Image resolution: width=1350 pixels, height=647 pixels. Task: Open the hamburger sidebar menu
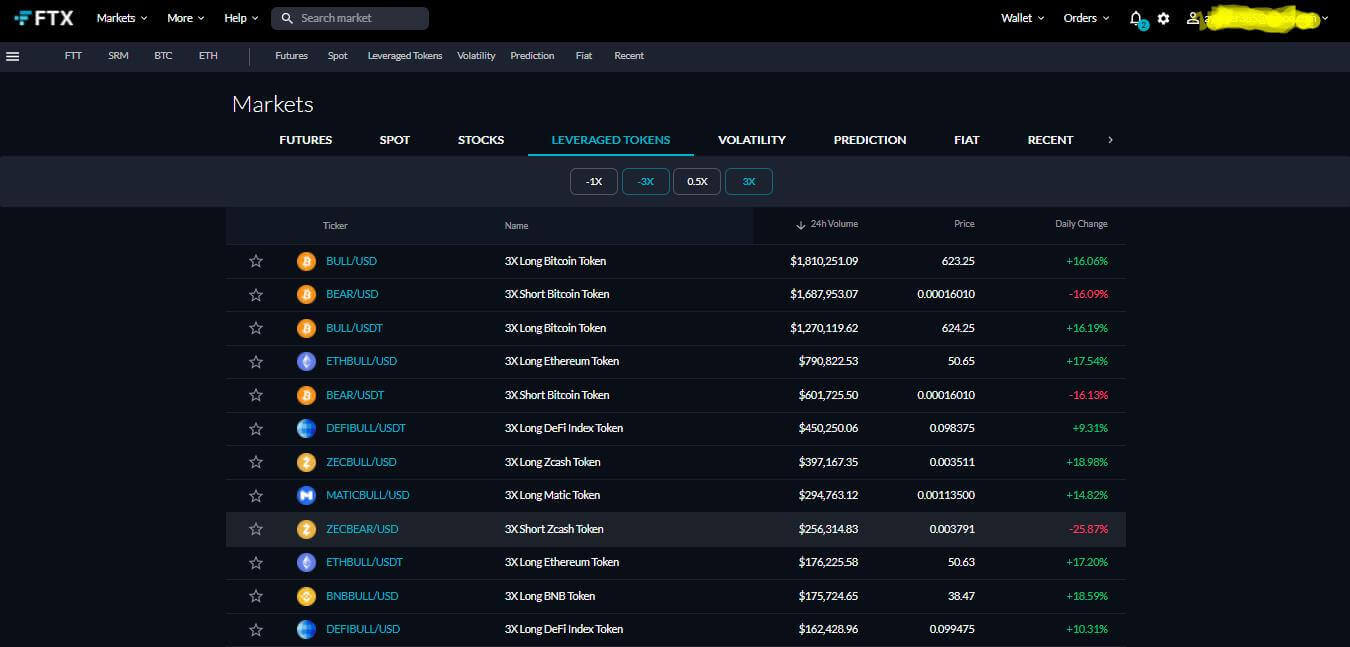pos(13,56)
